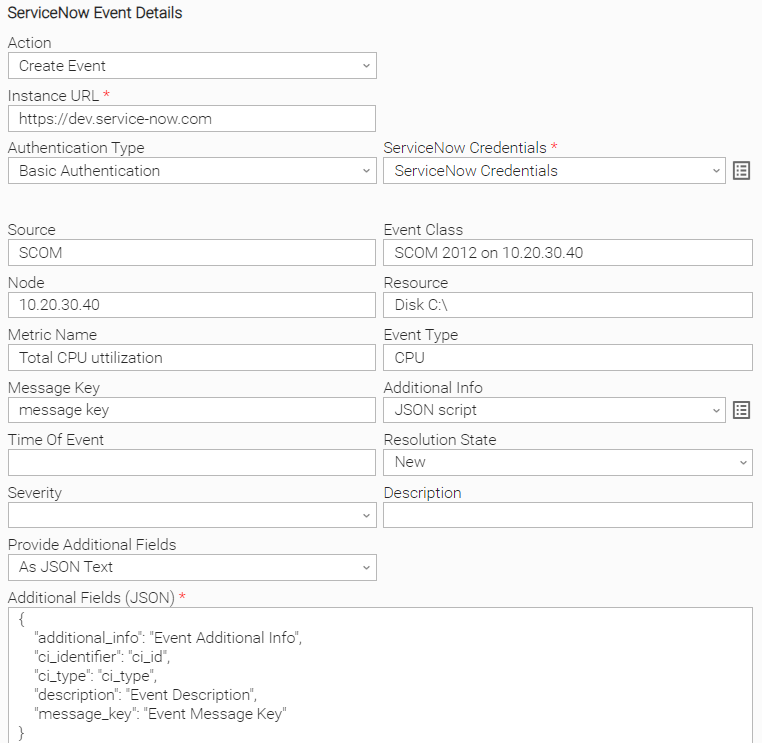Image resolution: width=762 pixels, height=743 pixels.
Task: Open the Authentication Type dropdown
Action: (192, 171)
